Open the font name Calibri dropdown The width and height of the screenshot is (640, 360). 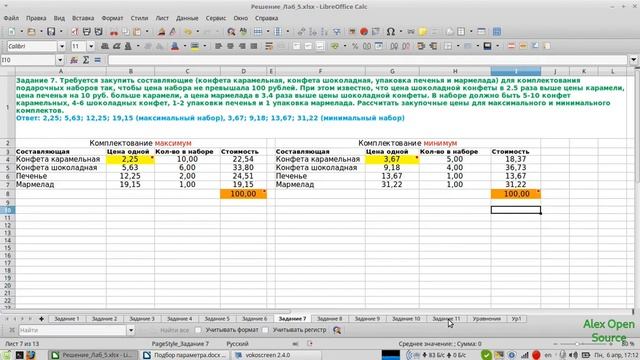(x=62, y=46)
